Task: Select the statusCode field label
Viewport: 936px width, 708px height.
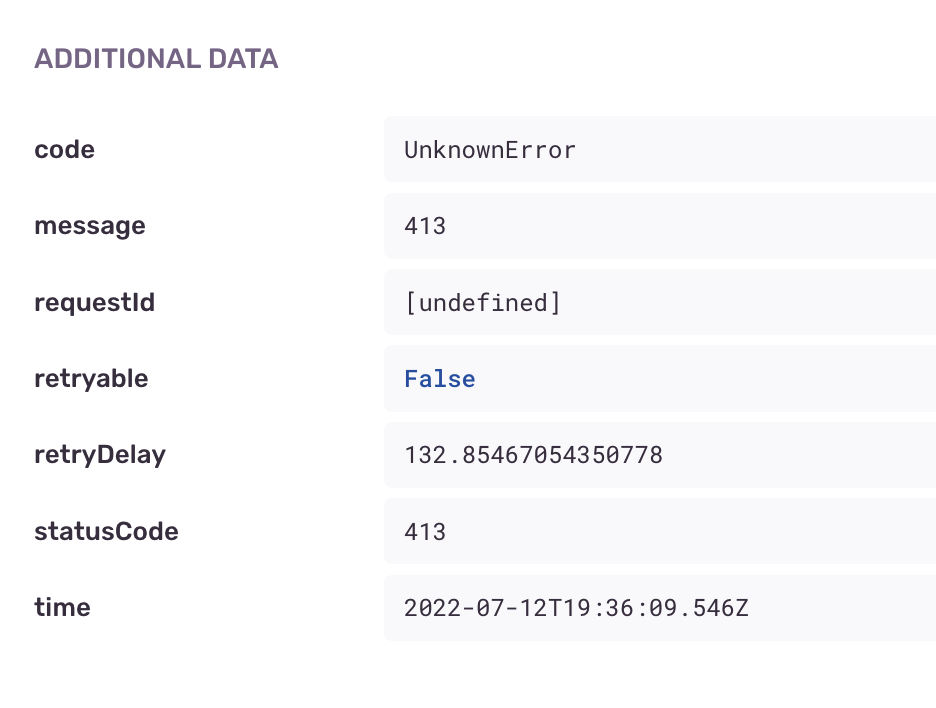Action: [x=106, y=531]
